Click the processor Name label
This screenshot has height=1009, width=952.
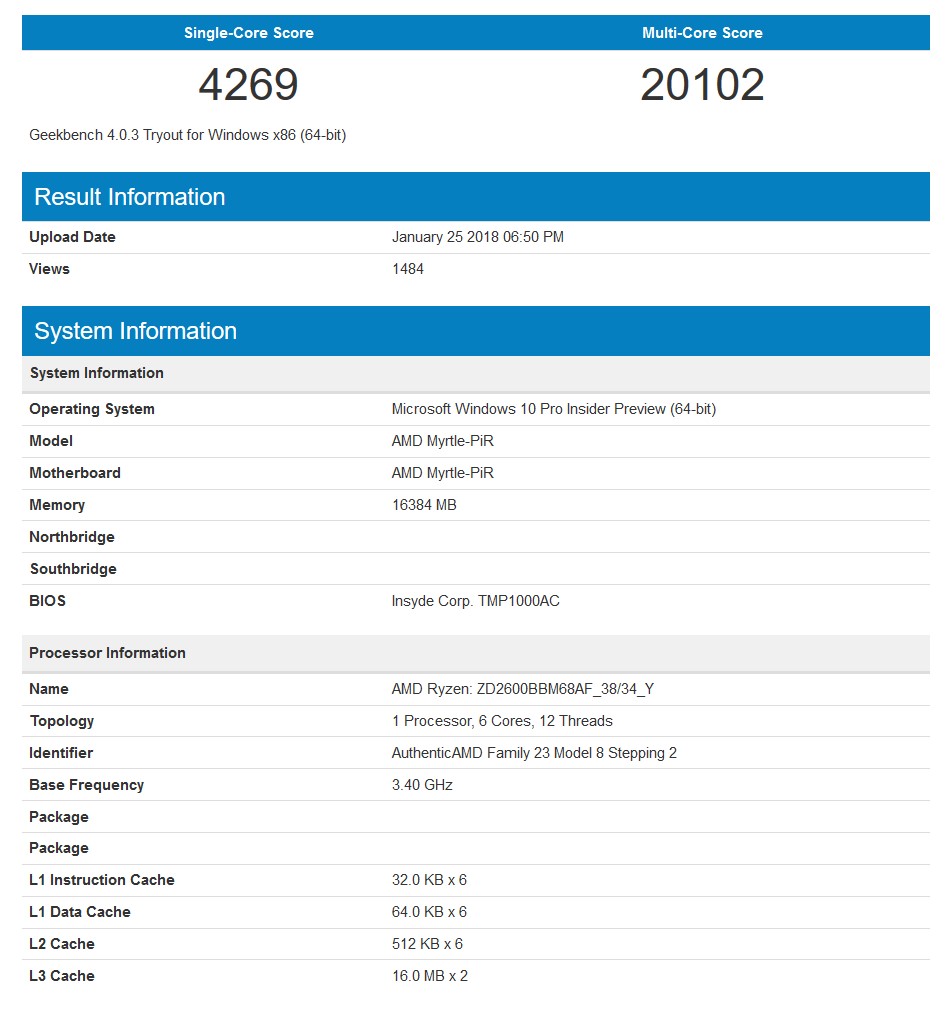coord(49,689)
